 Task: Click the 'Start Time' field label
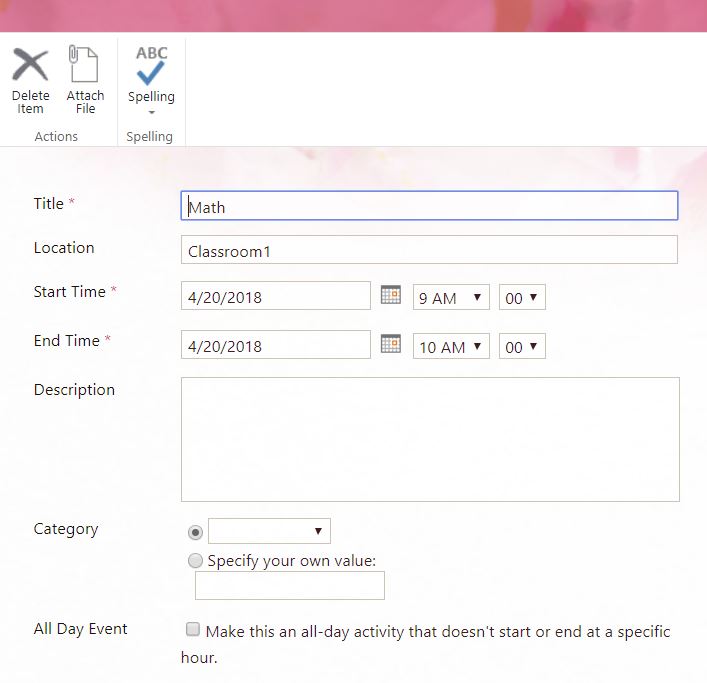(x=69, y=292)
